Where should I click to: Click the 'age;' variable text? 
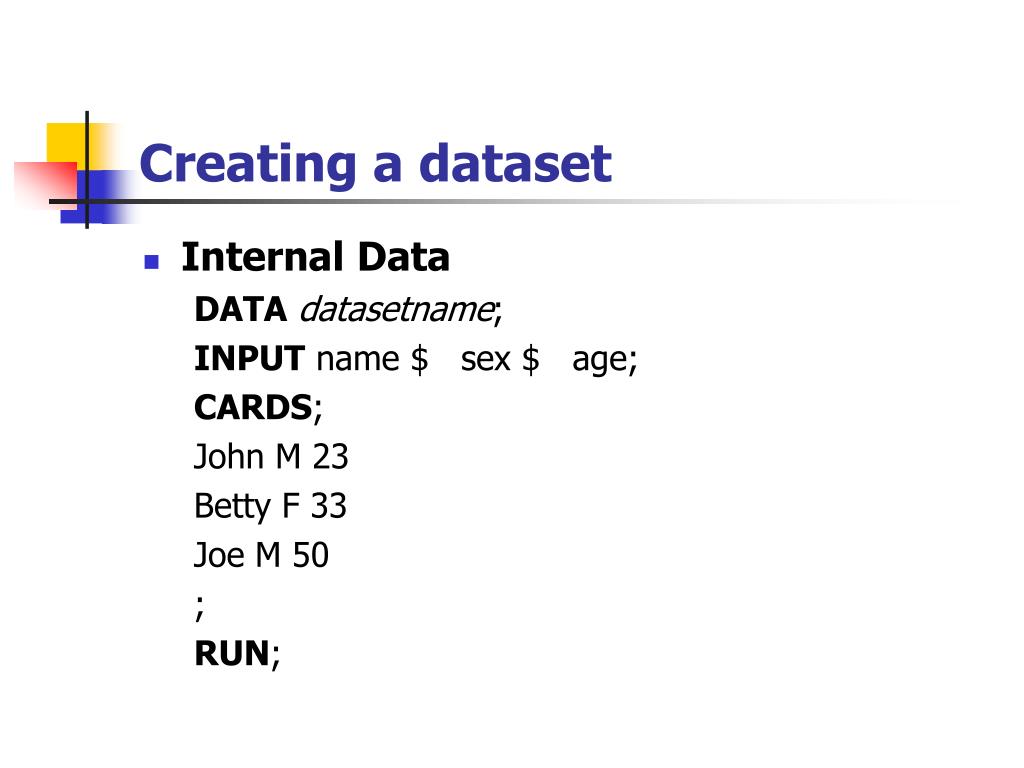[605, 360]
